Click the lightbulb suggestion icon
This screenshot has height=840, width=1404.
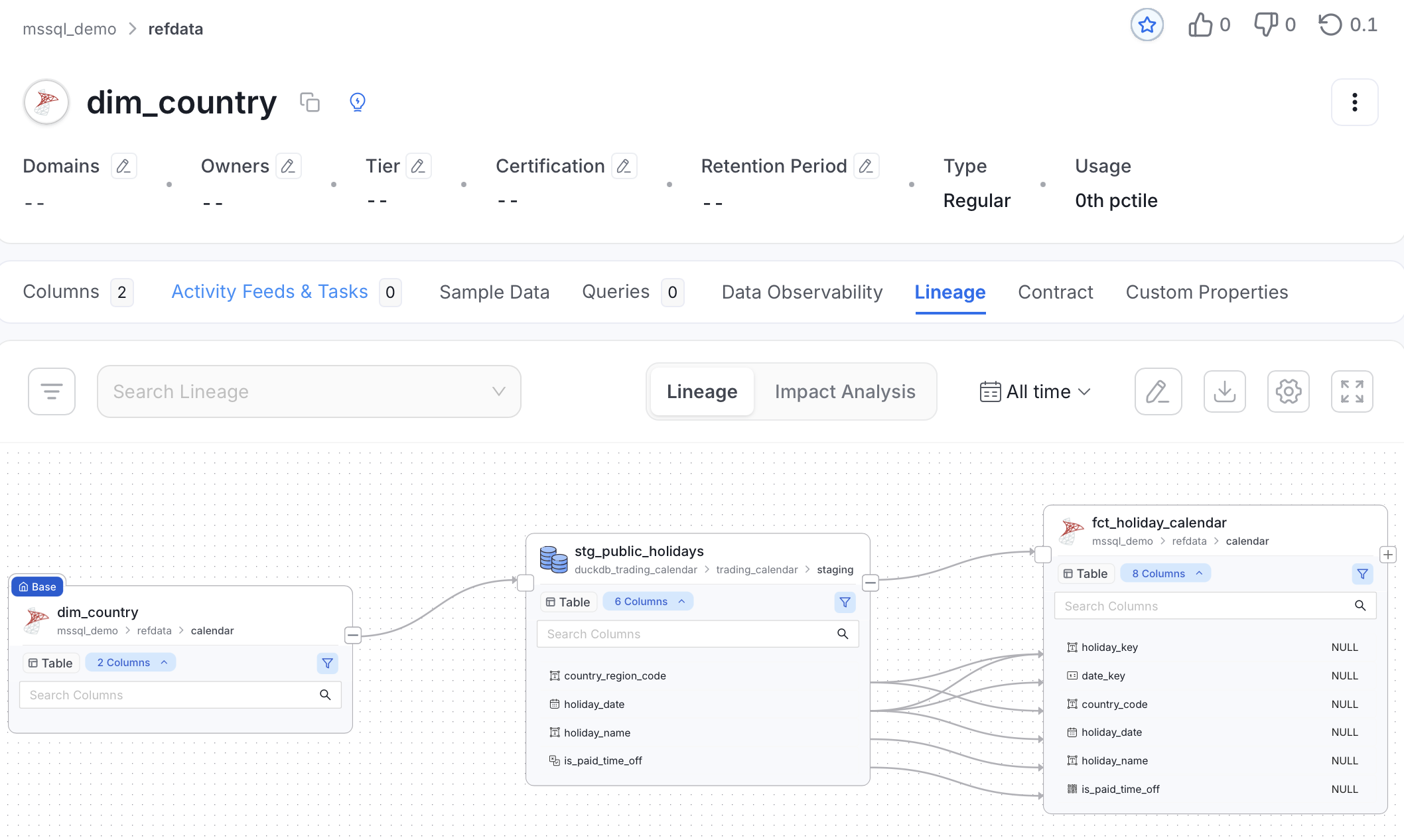[x=358, y=102]
